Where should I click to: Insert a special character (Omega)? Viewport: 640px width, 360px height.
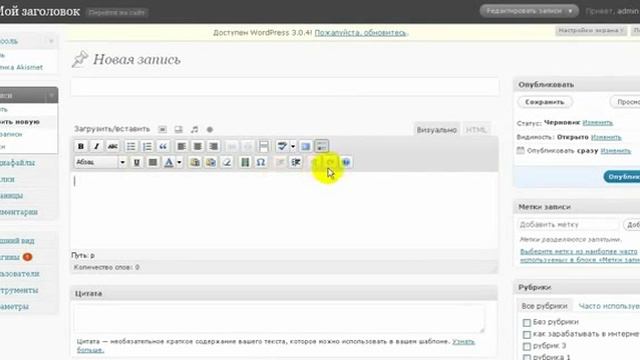261,162
